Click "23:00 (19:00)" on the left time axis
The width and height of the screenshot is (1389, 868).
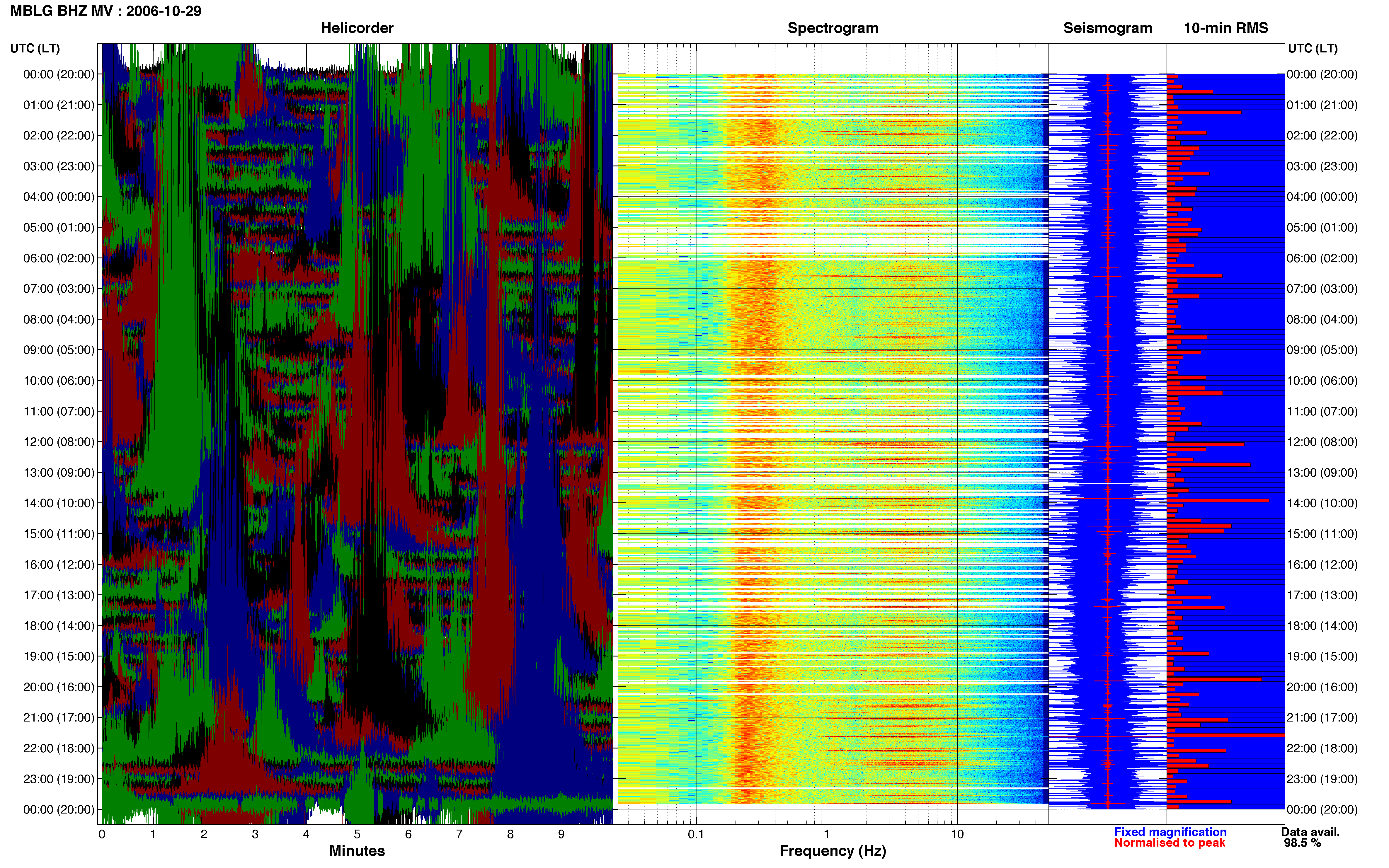(x=59, y=779)
